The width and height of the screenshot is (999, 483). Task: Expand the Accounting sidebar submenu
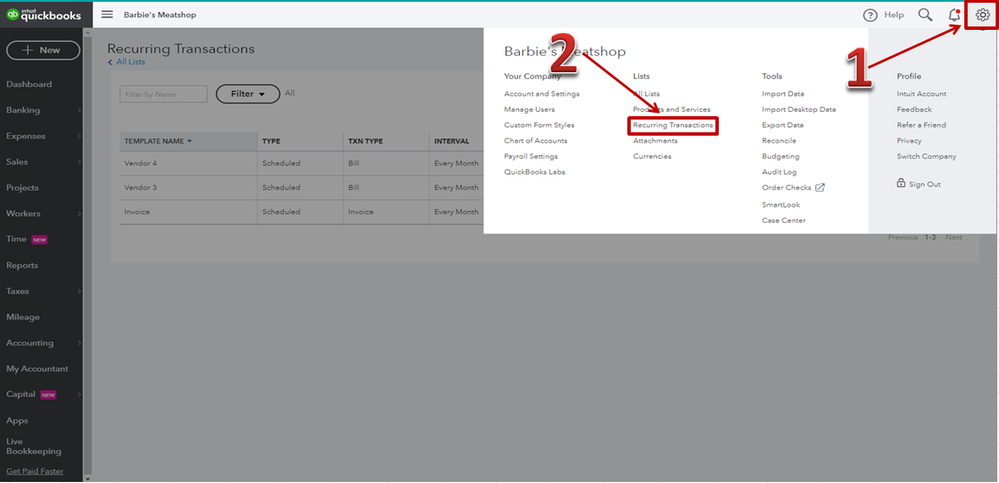click(x=80, y=343)
